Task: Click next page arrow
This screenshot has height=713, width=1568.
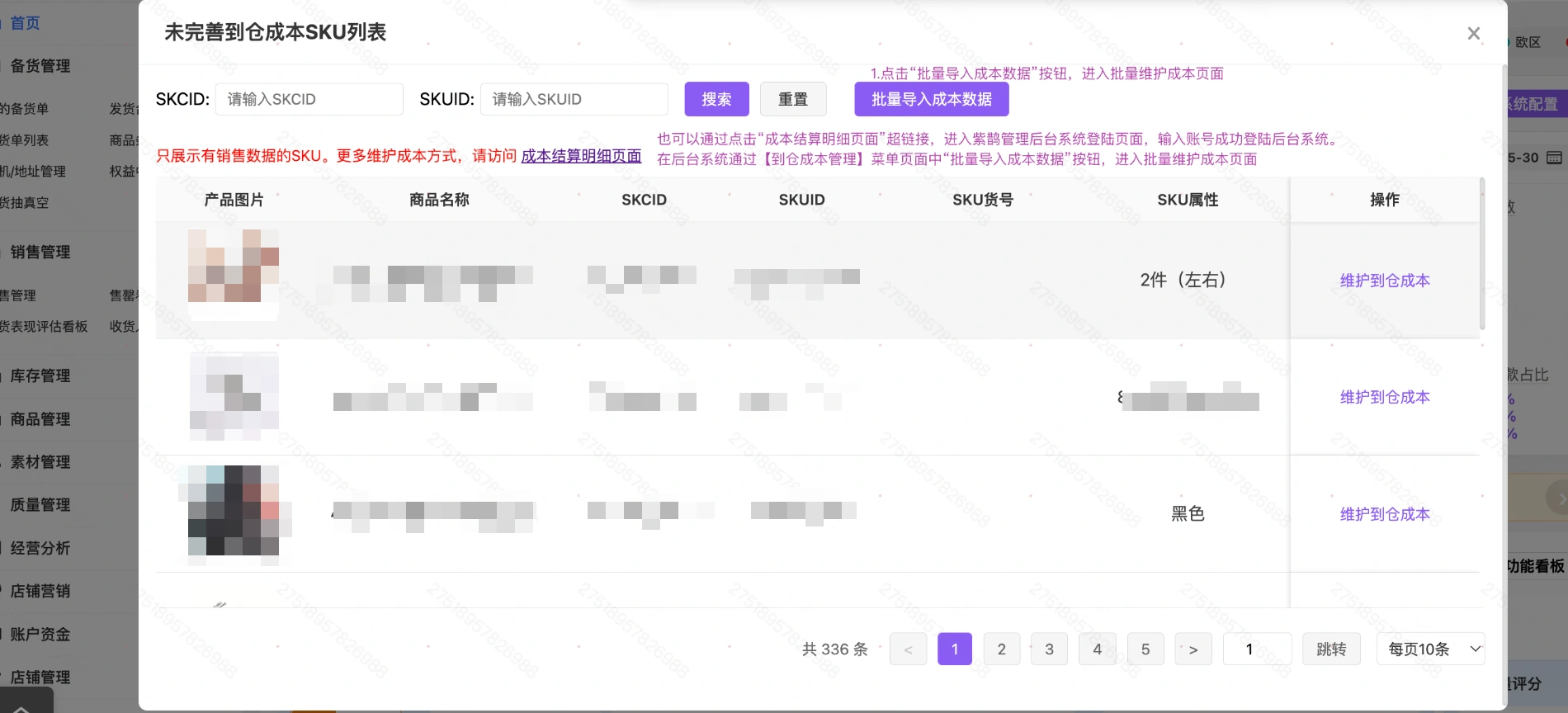Action: (1193, 649)
